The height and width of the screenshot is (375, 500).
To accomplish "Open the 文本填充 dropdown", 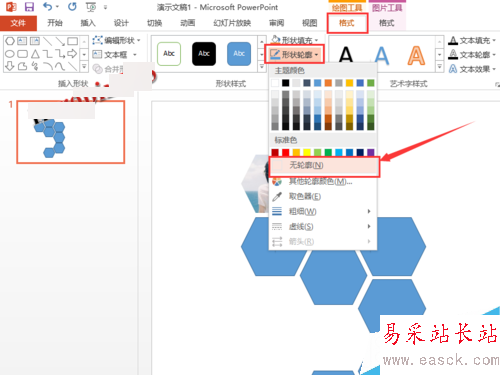I will [472, 41].
